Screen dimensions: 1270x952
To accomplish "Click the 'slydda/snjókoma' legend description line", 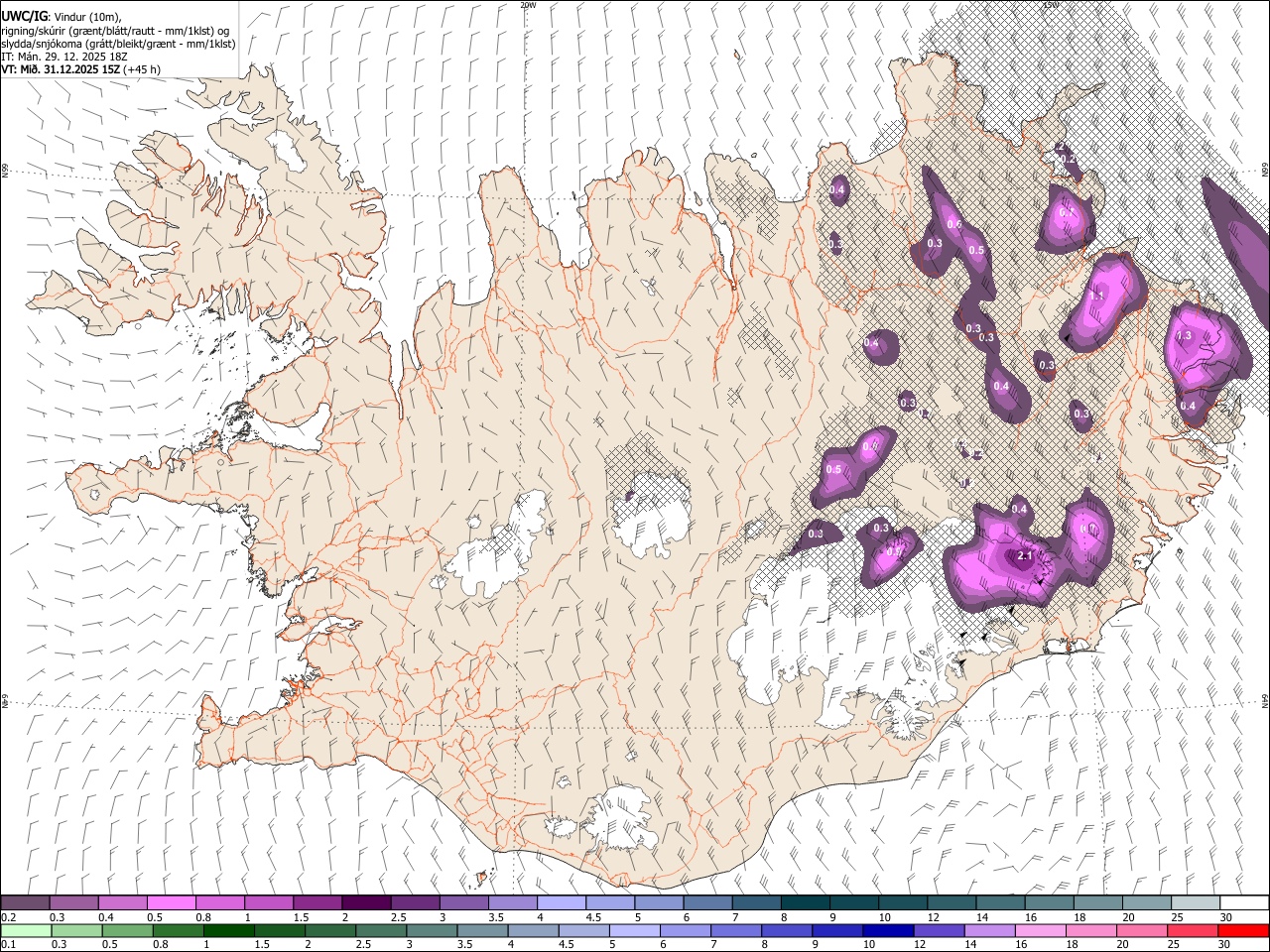I will point(118,44).
